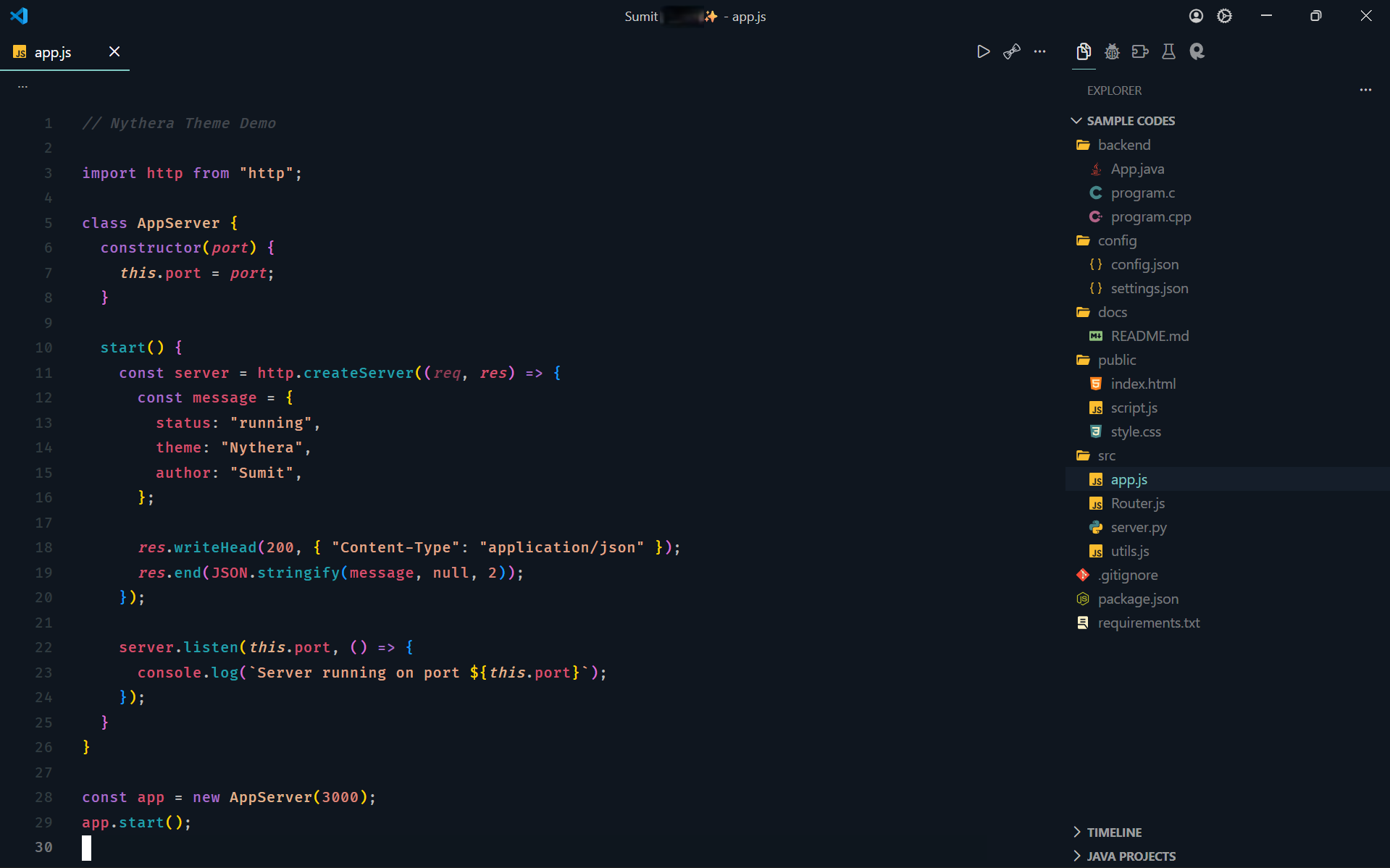Click "console" on line 23
This screenshot has height=868, width=1390.
pyautogui.click(x=169, y=673)
